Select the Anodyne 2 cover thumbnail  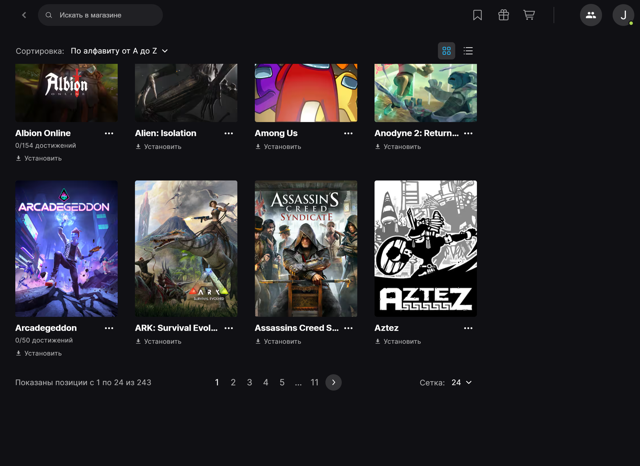point(426,93)
